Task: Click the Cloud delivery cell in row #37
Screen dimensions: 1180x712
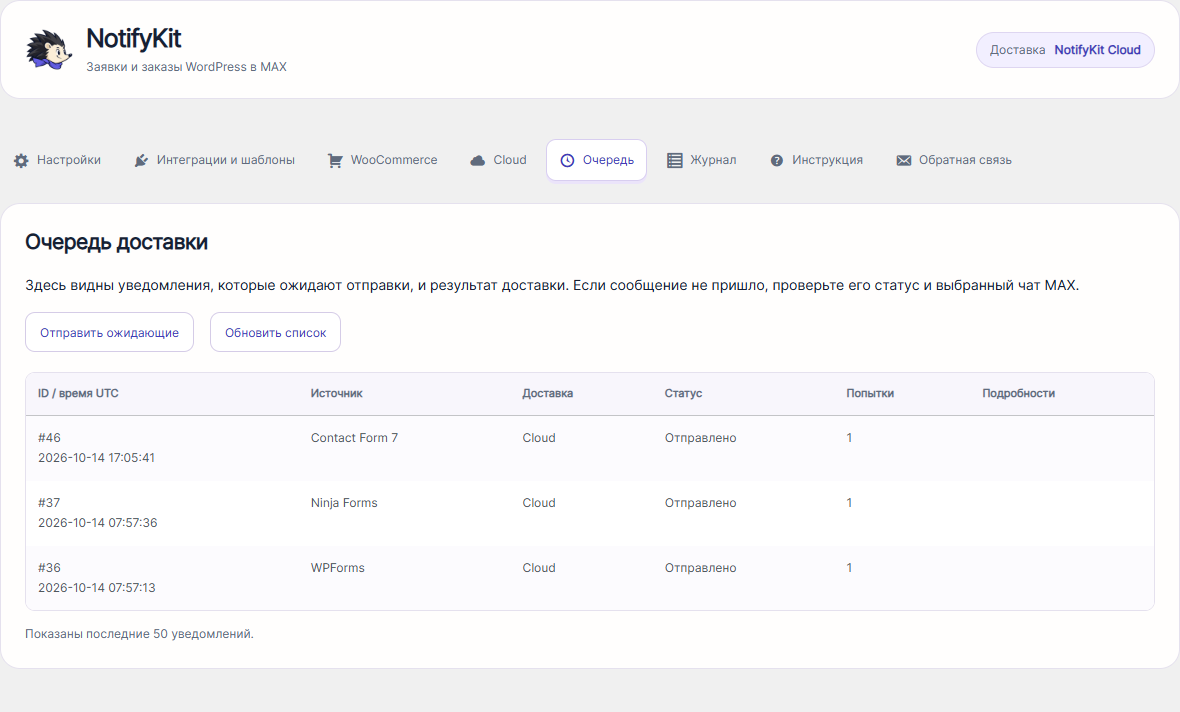Action: click(539, 503)
